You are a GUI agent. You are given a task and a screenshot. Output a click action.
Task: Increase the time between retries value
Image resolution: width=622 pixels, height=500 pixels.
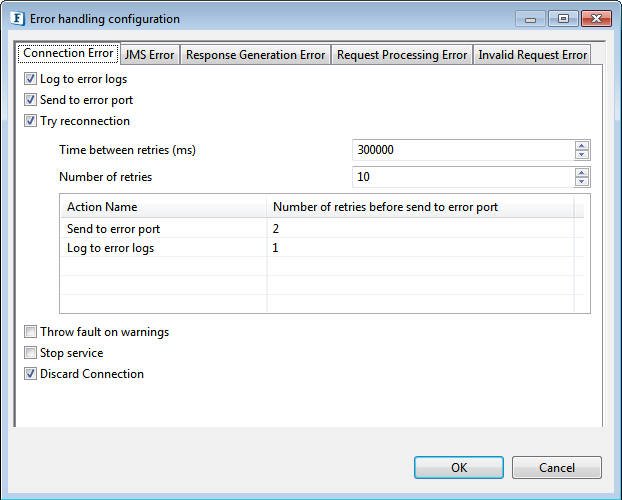coord(582,145)
